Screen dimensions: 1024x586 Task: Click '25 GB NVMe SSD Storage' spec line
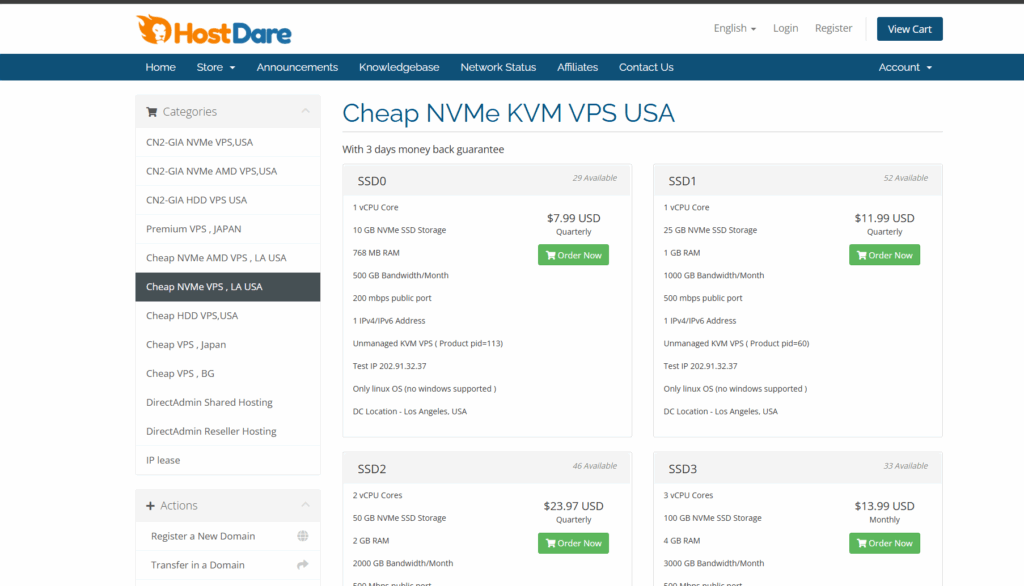(711, 230)
